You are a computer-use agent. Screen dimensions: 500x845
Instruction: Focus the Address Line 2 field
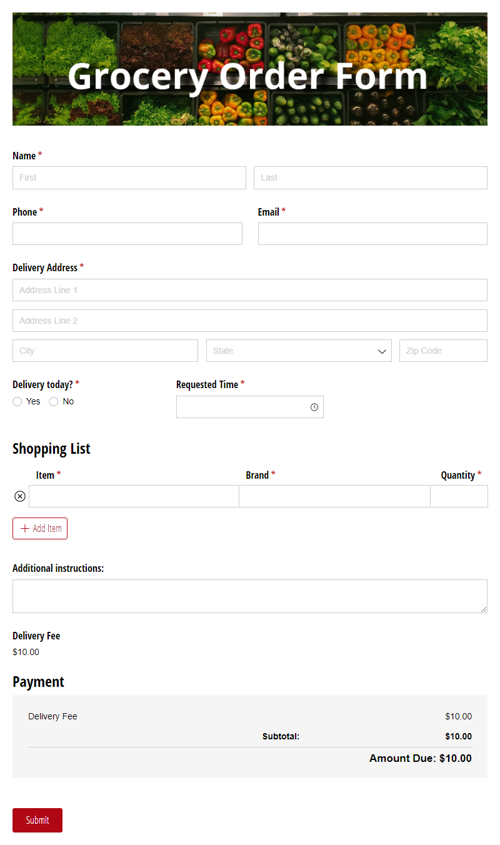tap(250, 321)
